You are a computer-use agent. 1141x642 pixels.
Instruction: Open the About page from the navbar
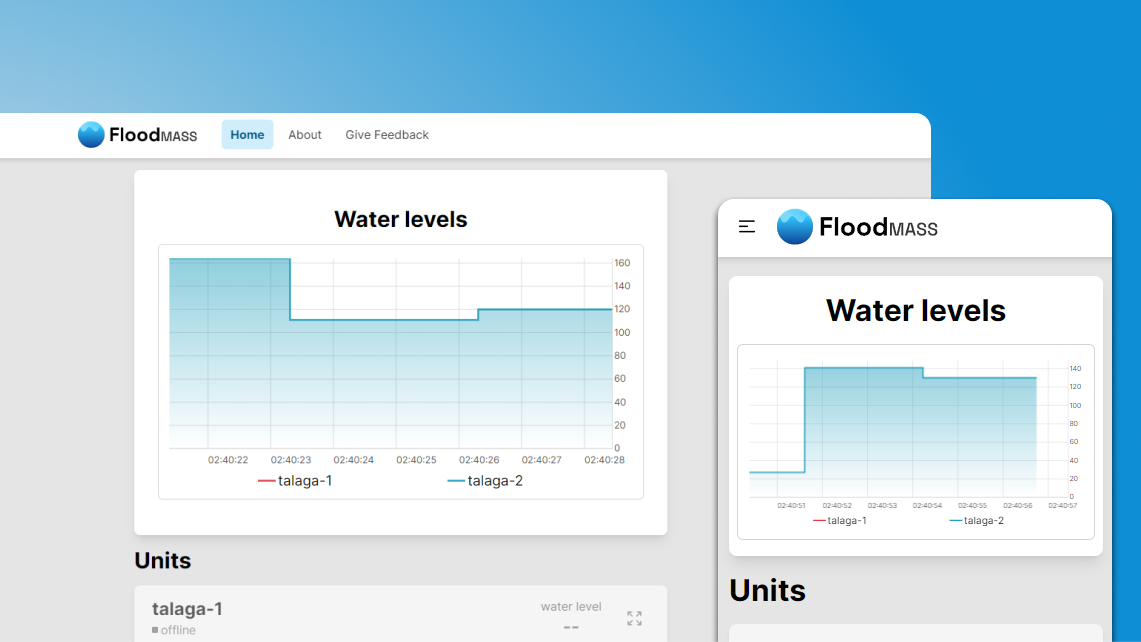click(305, 135)
